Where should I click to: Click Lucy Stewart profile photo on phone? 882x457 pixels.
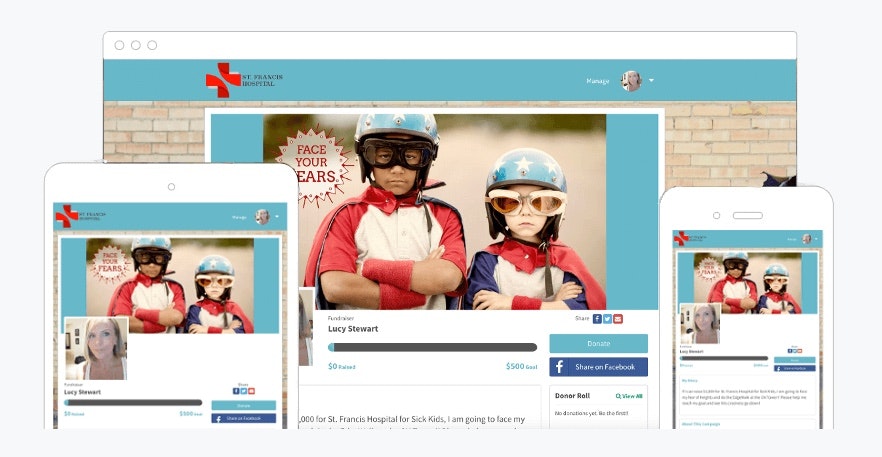[700, 323]
